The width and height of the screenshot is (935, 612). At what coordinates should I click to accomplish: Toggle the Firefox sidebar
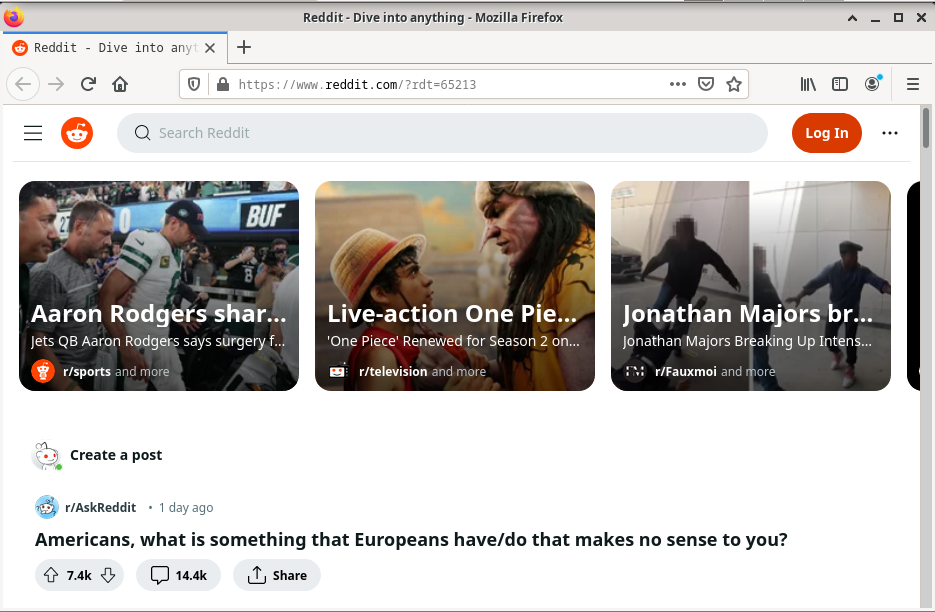coord(840,84)
